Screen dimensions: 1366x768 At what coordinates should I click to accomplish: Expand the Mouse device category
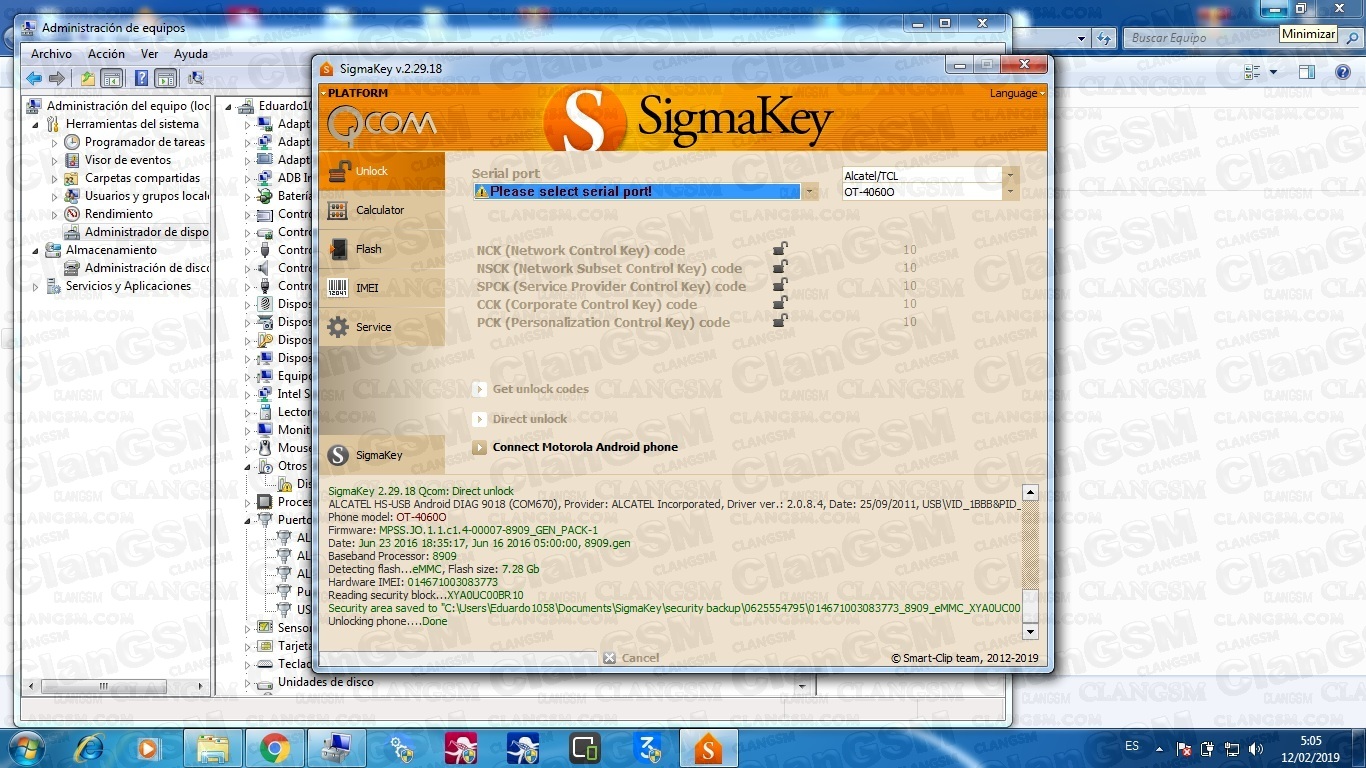[248, 449]
